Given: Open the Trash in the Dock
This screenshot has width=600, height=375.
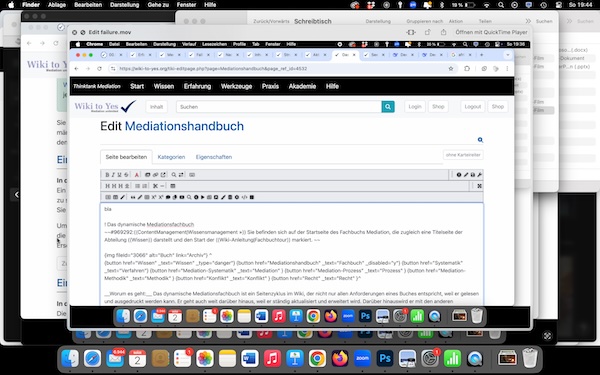Looking at the screenshot, I should 530,359.
